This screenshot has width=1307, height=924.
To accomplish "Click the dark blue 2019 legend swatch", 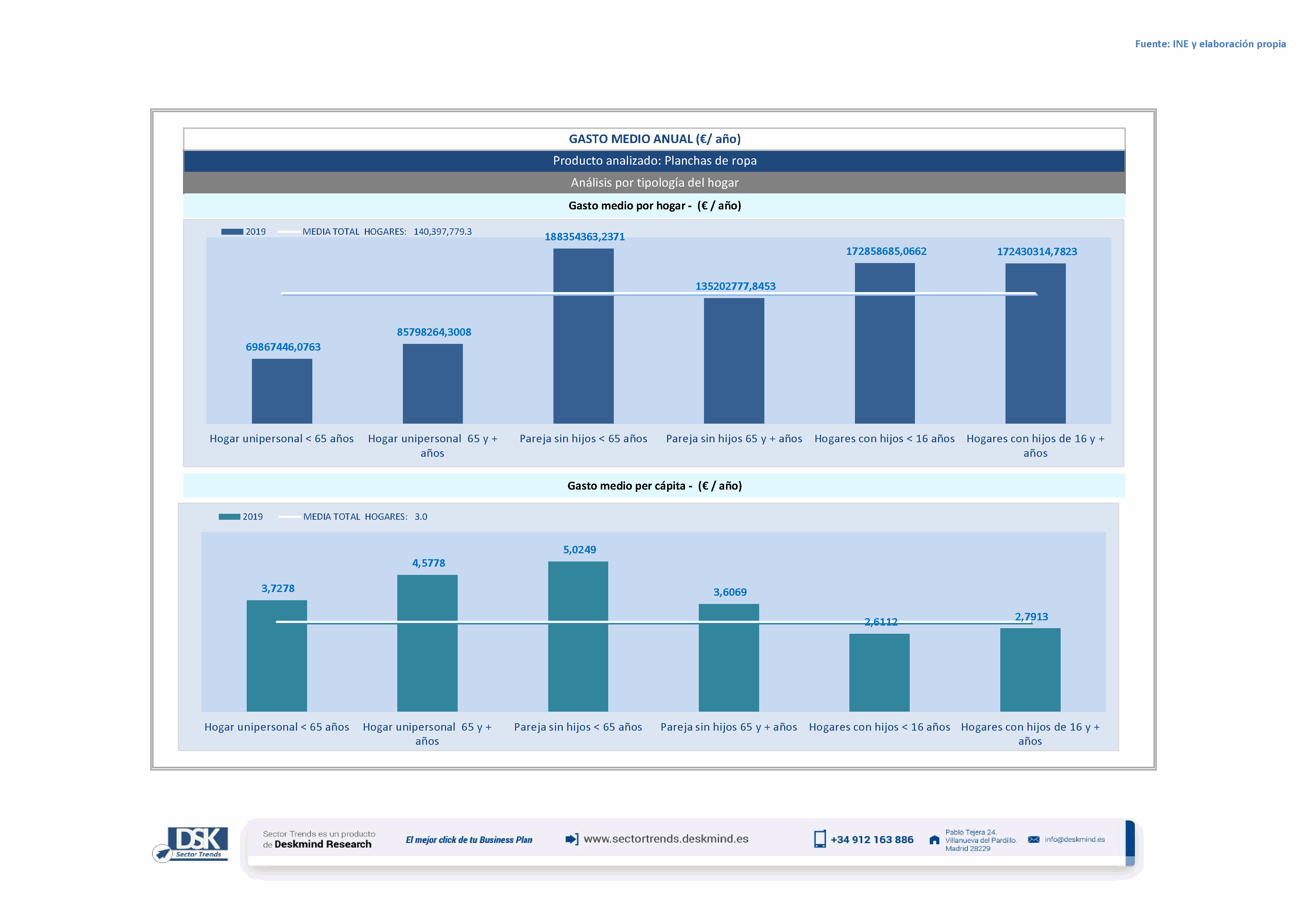I will (x=232, y=232).
